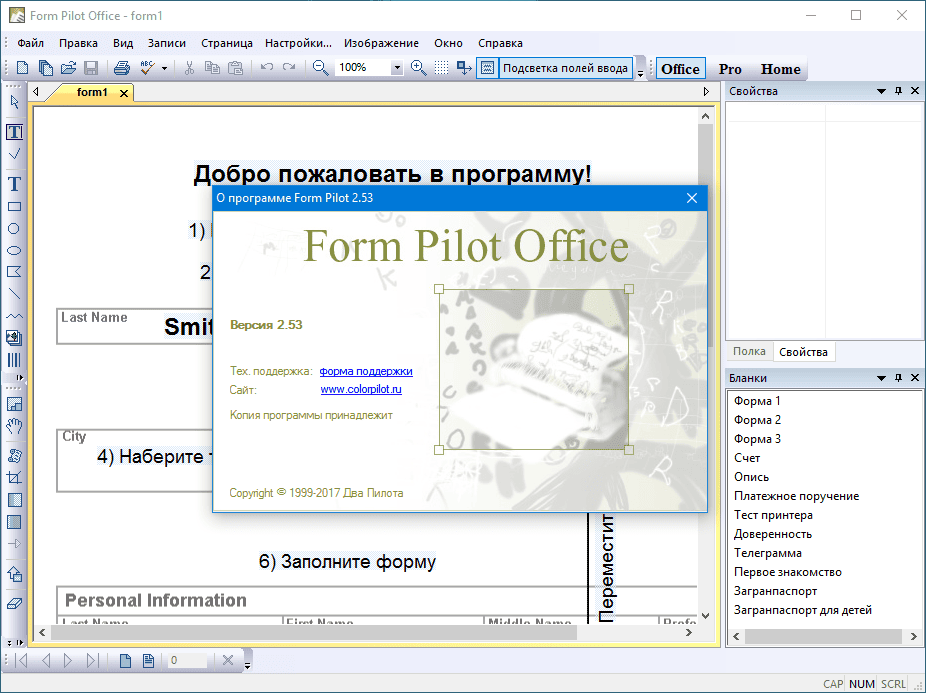This screenshot has height=693, width=926.
Task: Click the save diskette icon
Action: coord(91,68)
